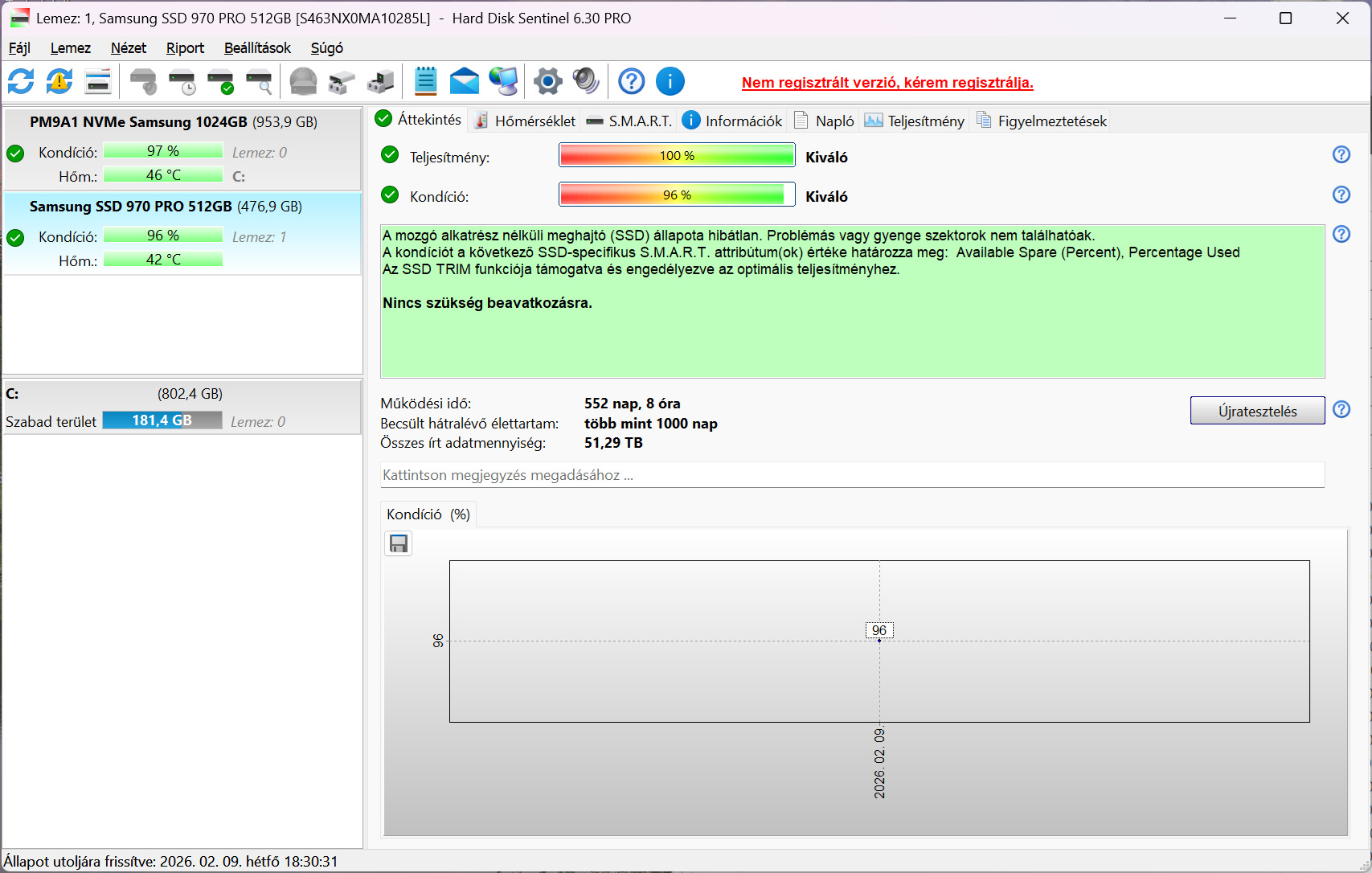1372x873 pixels.
Task: Select the Áttekintés tab
Action: point(419,120)
